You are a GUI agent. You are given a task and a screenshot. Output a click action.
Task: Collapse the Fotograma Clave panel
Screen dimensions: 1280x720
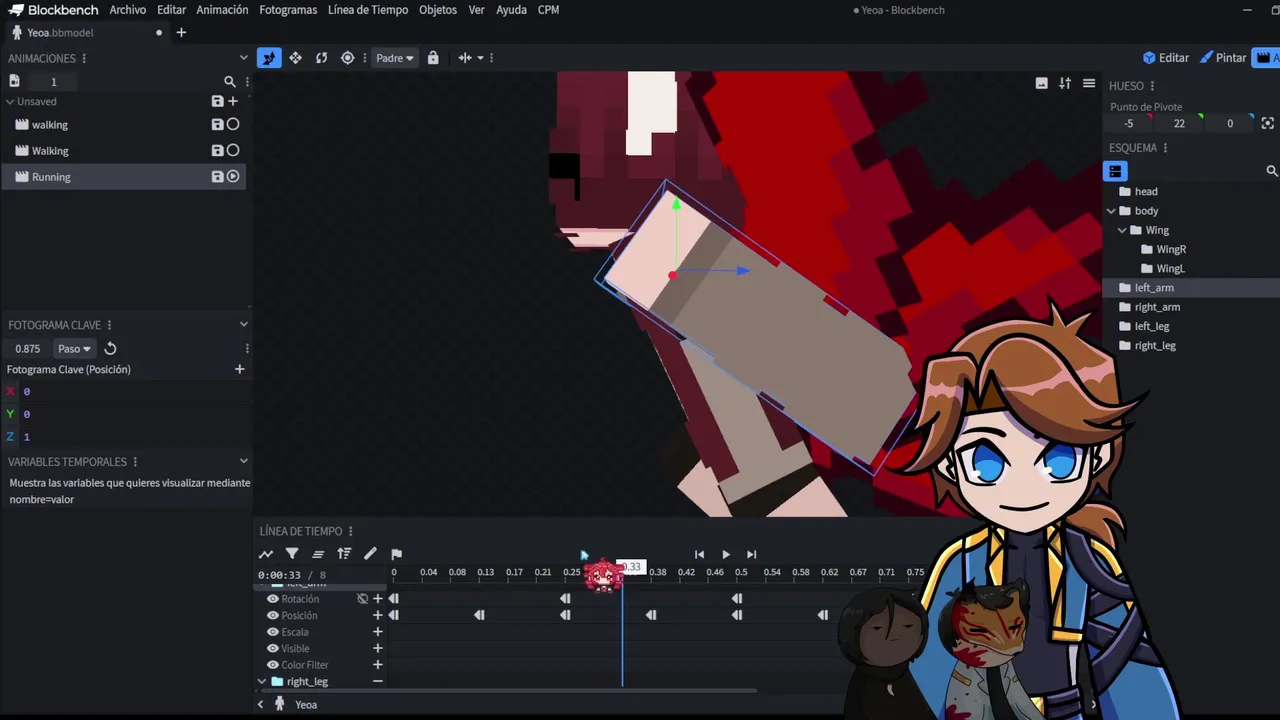tap(243, 325)
